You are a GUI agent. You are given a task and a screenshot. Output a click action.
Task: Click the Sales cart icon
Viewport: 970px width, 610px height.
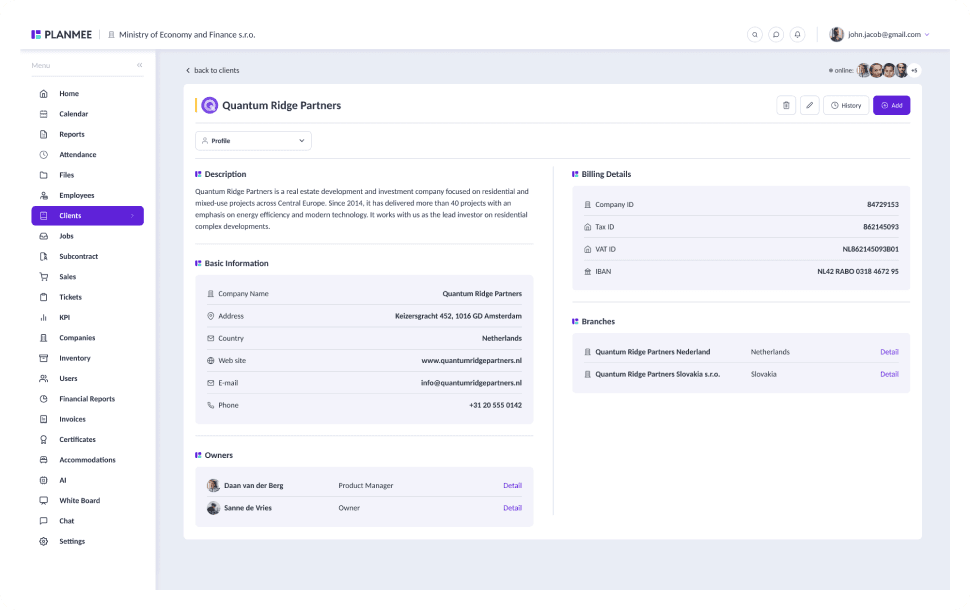[43, 277]
